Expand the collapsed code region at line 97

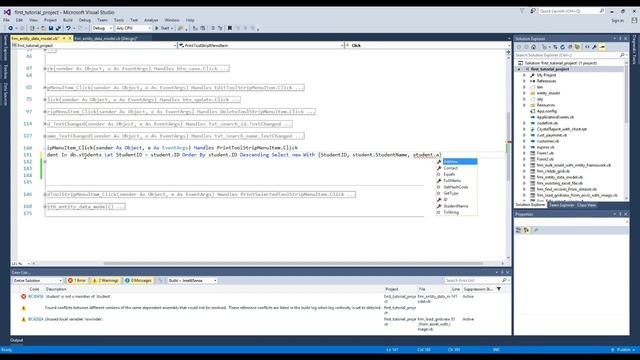[x=45, y=112]
